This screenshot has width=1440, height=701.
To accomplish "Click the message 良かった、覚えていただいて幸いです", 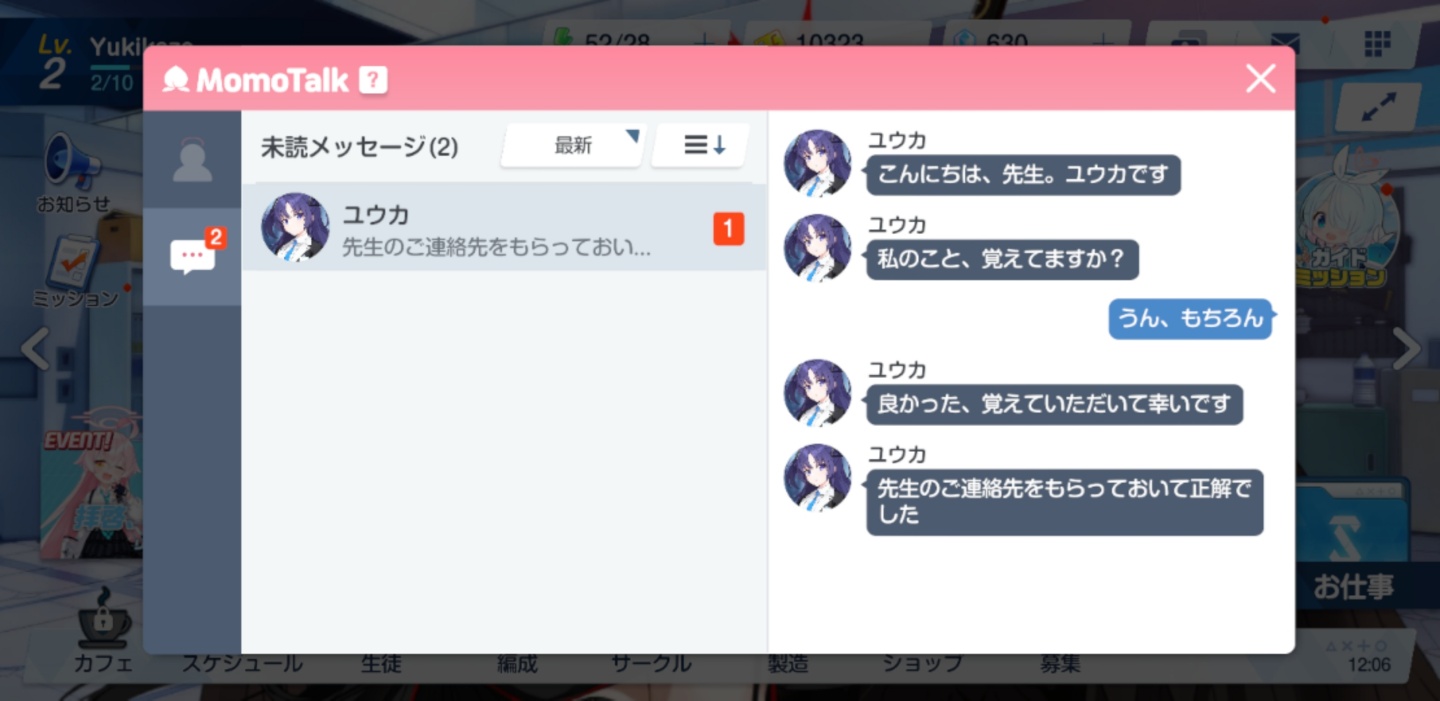I will point(1054,405).
